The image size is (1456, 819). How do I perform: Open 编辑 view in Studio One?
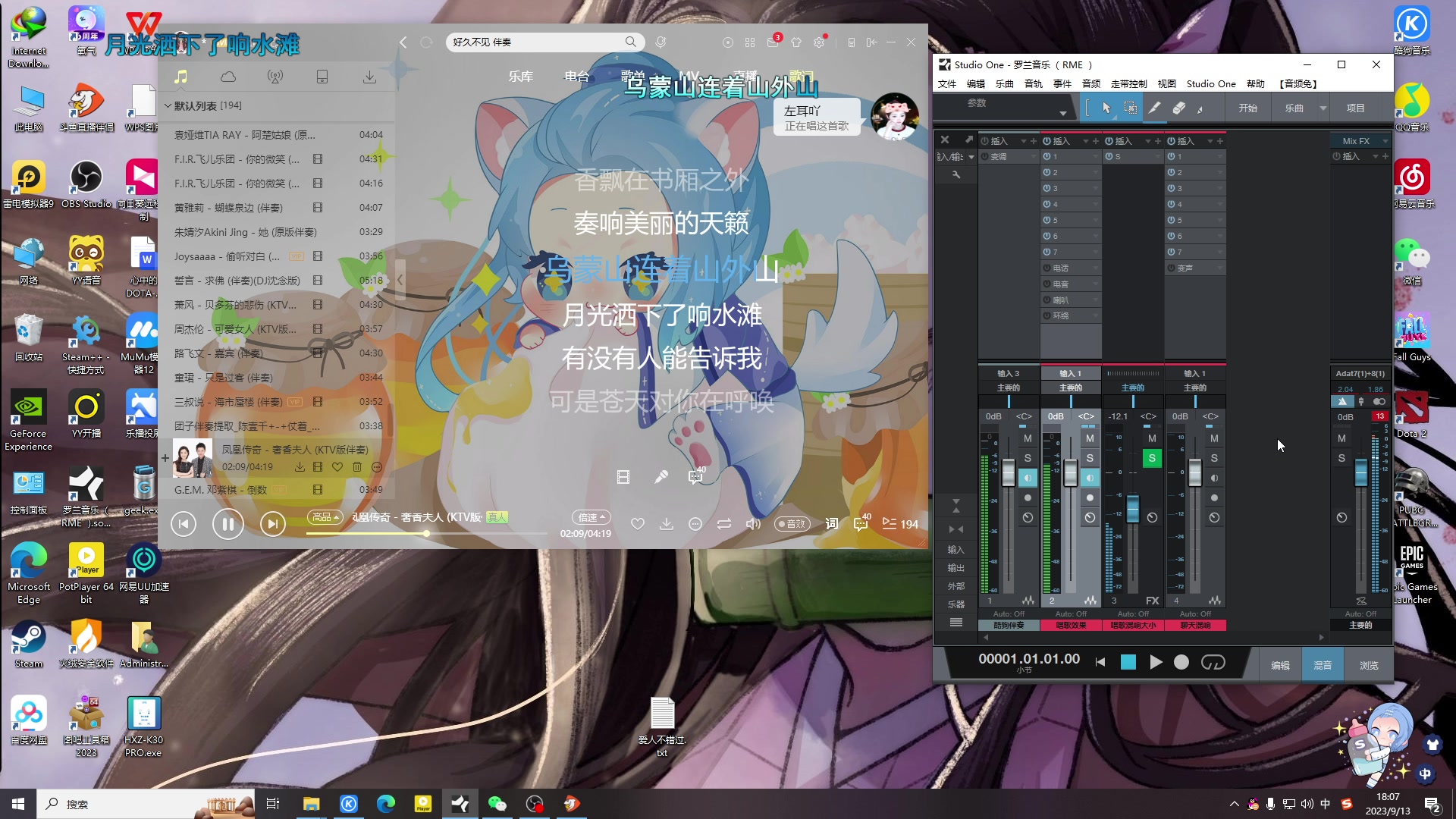pos(1280,665)
